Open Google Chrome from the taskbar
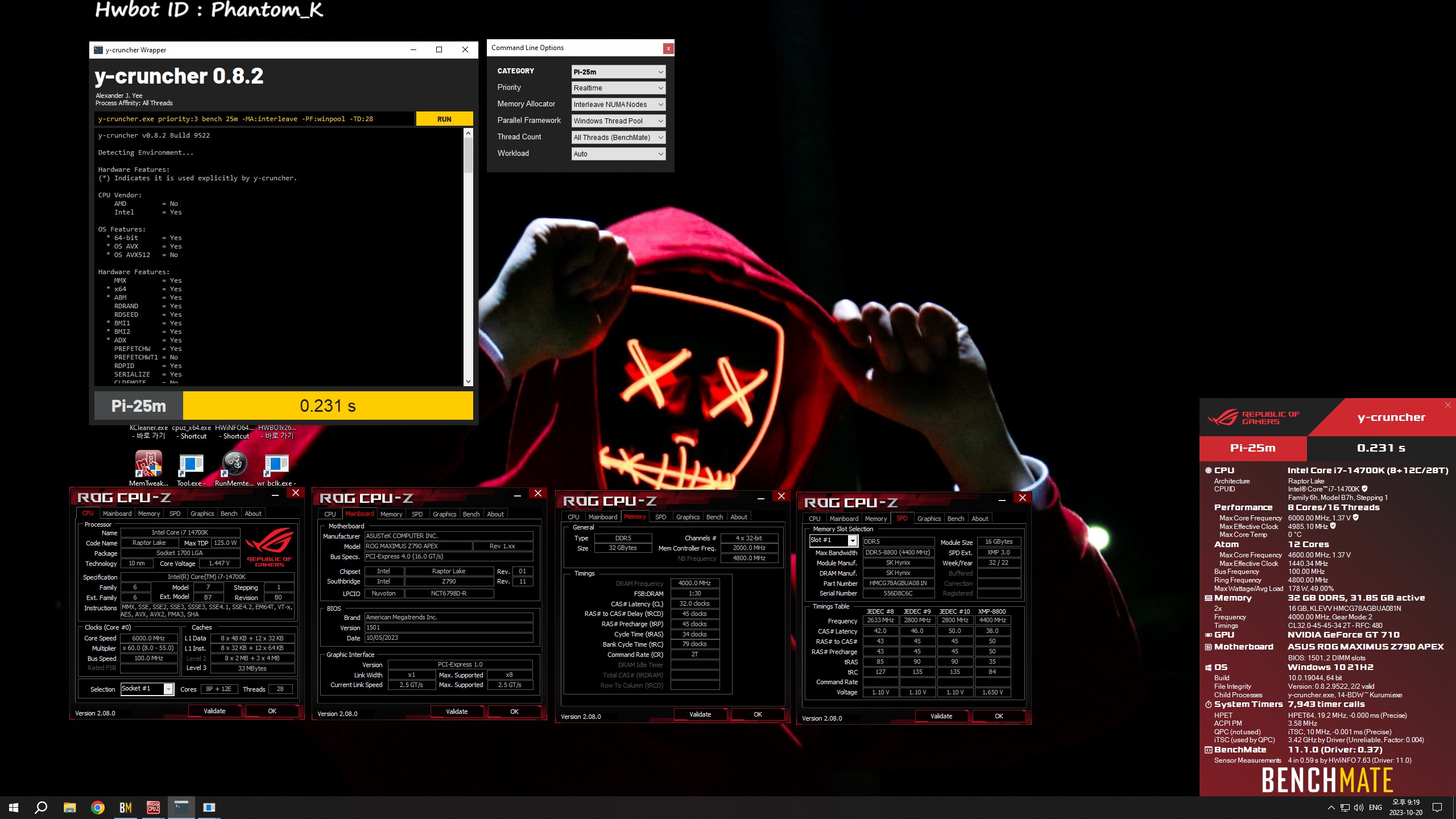 [x=98, y=808]
